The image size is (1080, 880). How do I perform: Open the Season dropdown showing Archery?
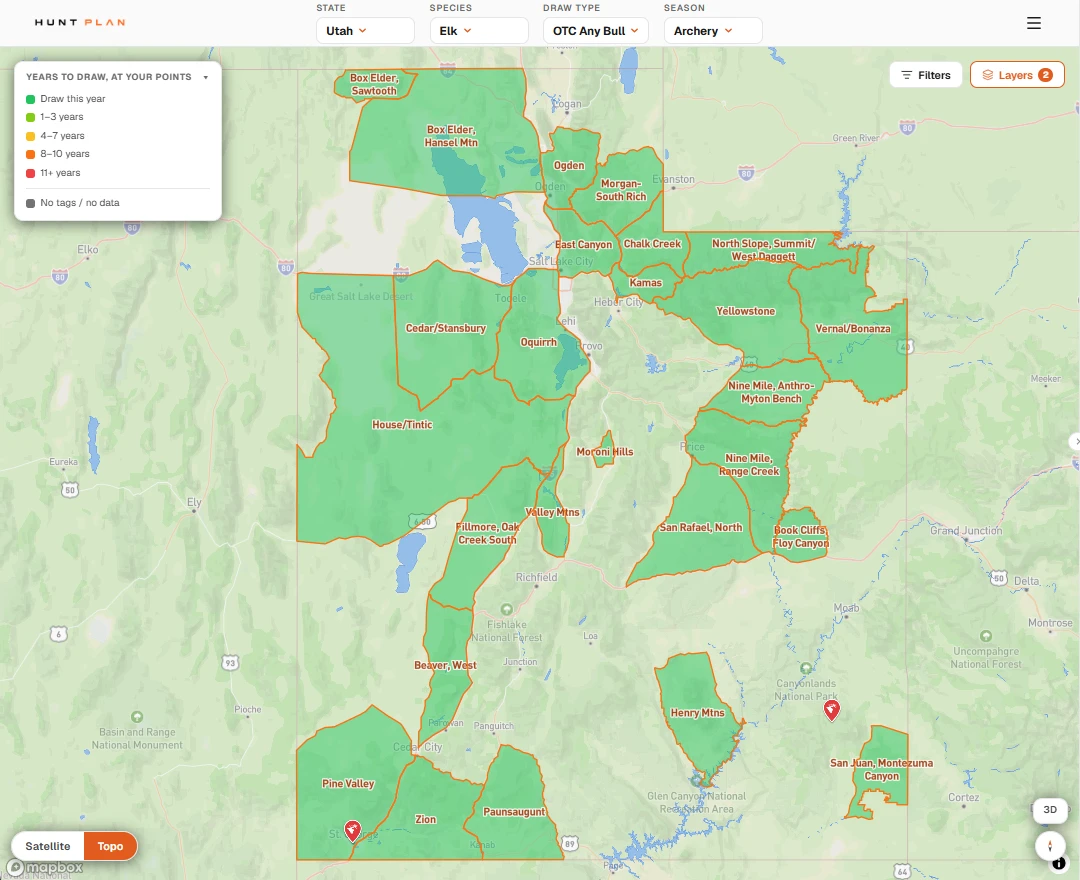tap(713, 31)
